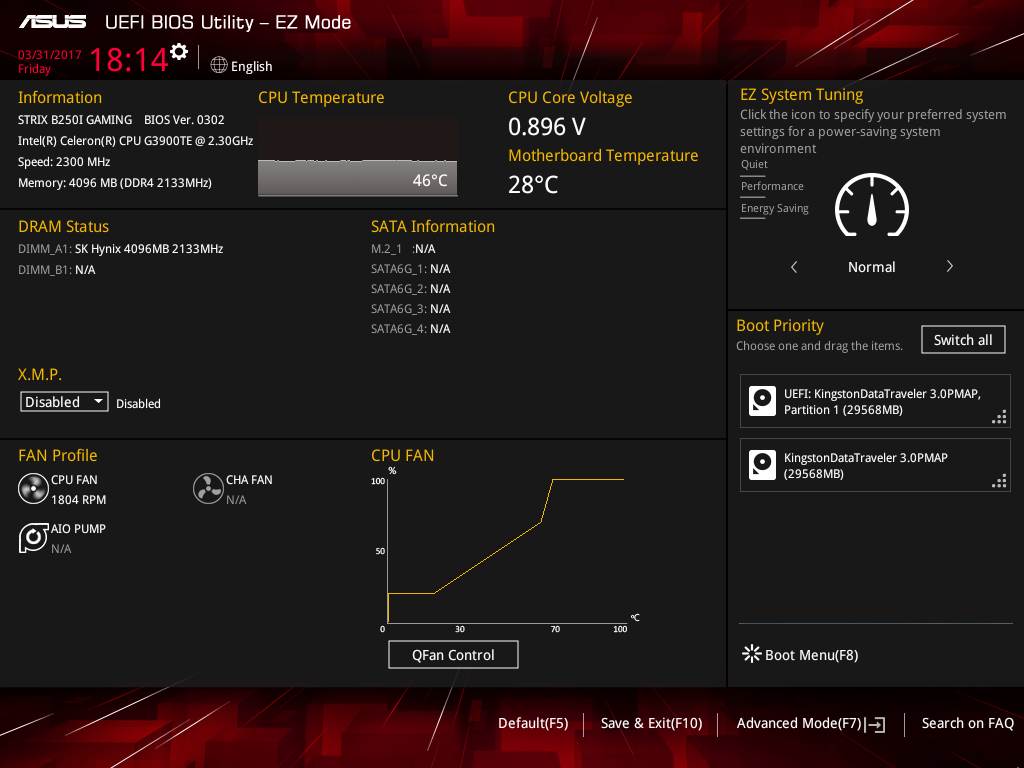The height and width of the screenshot is (768, 1024).
Task: Click the M.2_1 N/A entry
Action: (x=403, y=249)
